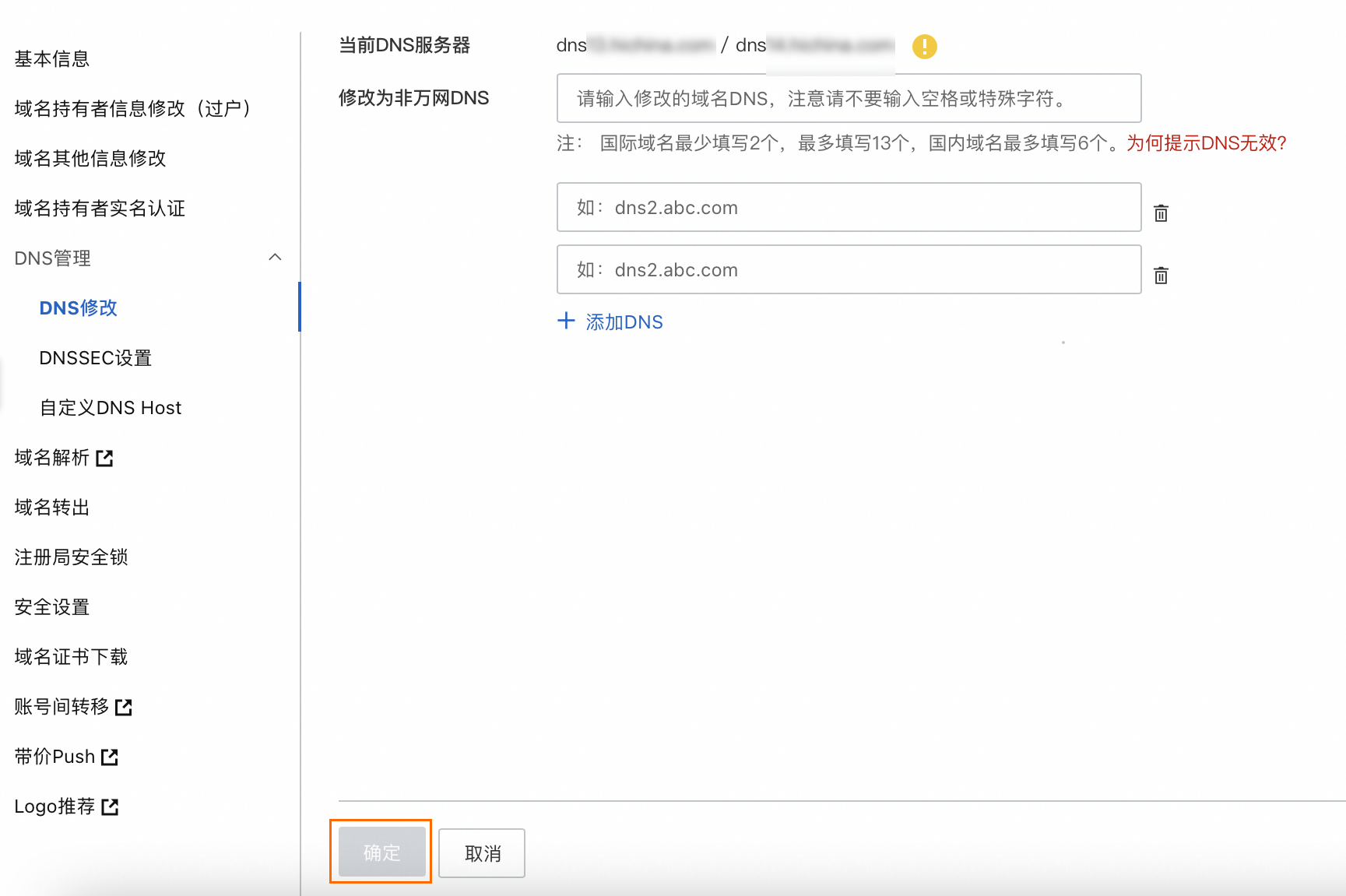Click the plus icon to add DNS
The height and width of the screenshot is (896, 1346).
566,321
